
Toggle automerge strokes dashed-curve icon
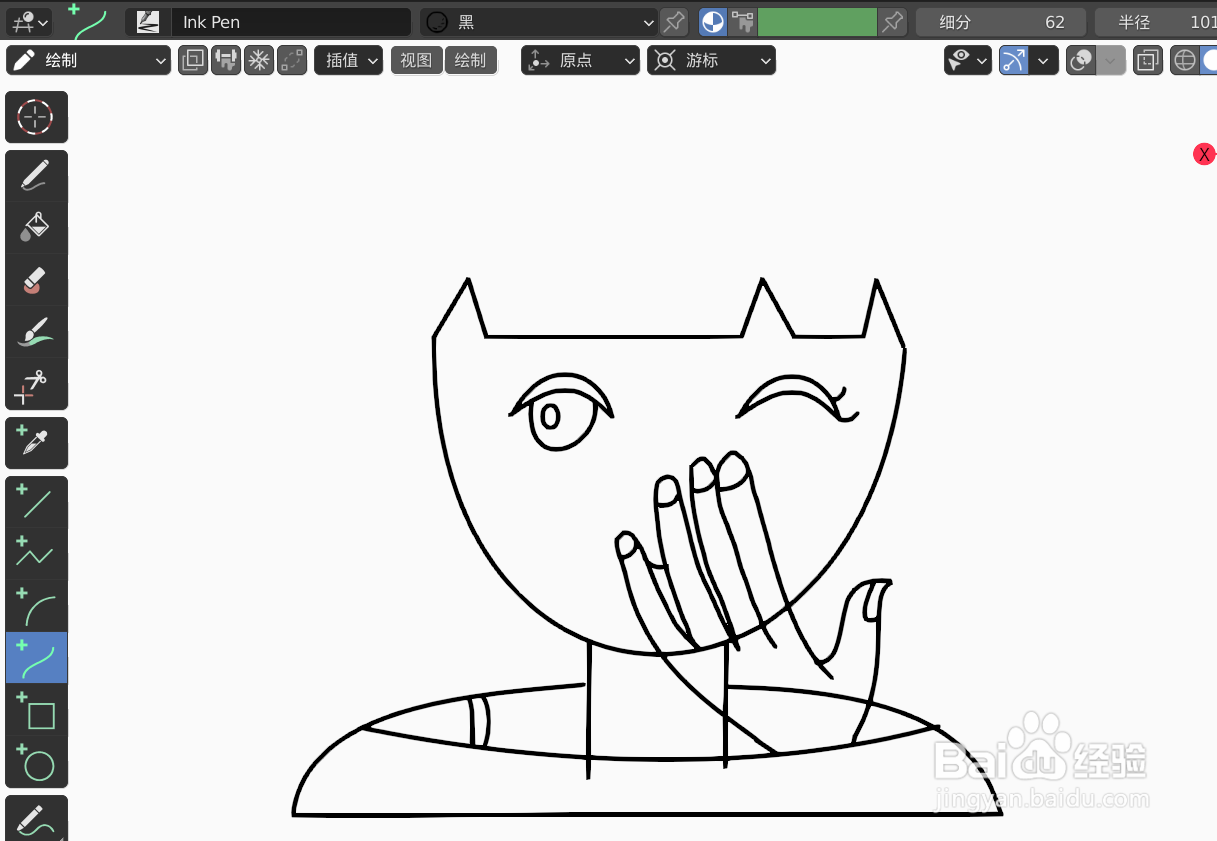pyautogui.click(x=292, y=60)
